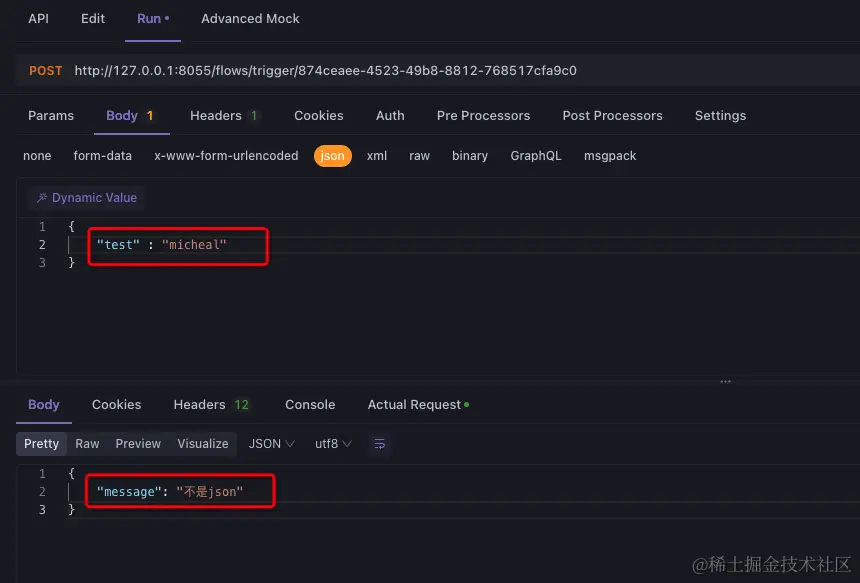
Task: Open the request Headers tab
Action: 223,116
